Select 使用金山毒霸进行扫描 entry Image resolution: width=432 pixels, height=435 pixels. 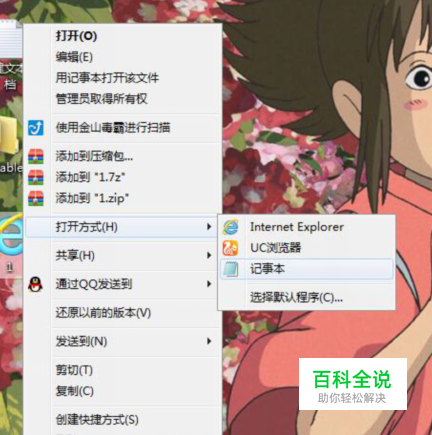coord(123,128)
